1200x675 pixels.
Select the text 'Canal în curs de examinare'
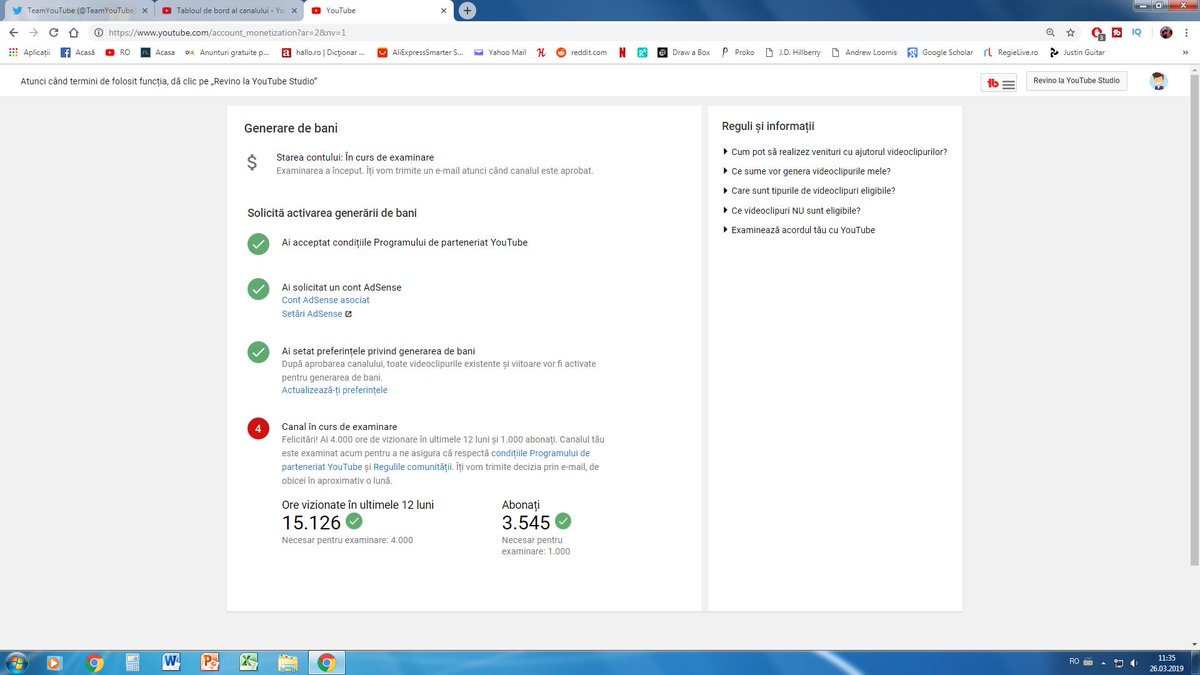[x=339, y=427]
